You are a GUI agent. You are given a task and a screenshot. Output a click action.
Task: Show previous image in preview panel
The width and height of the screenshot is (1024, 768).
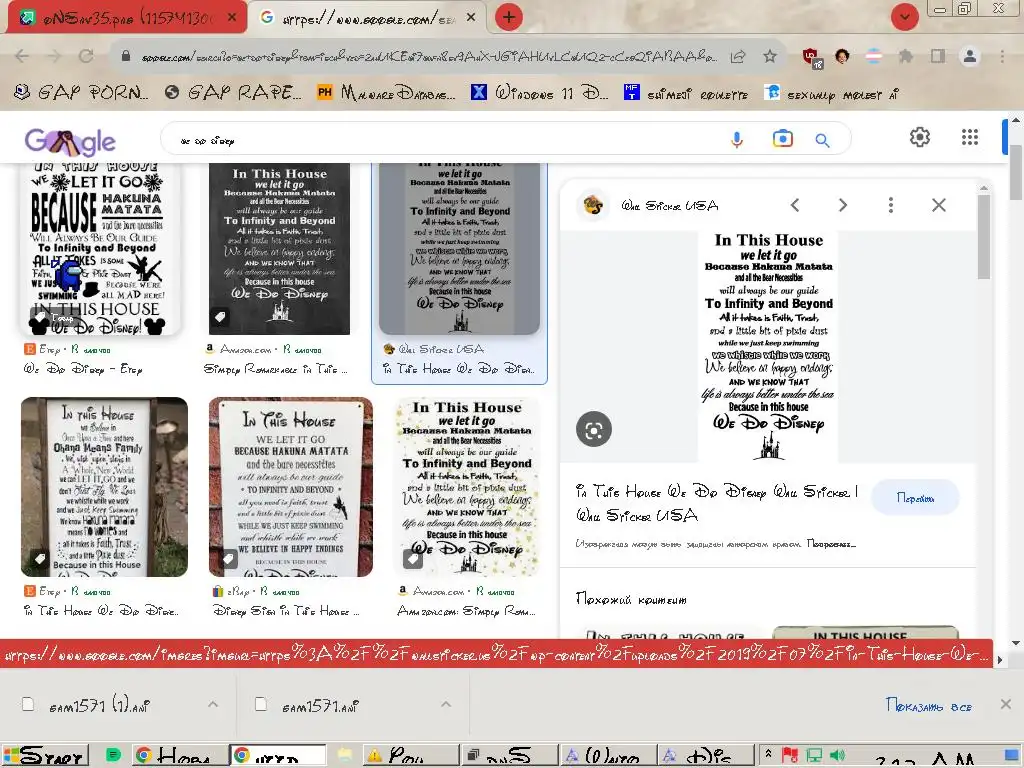(x=795, y=205)
